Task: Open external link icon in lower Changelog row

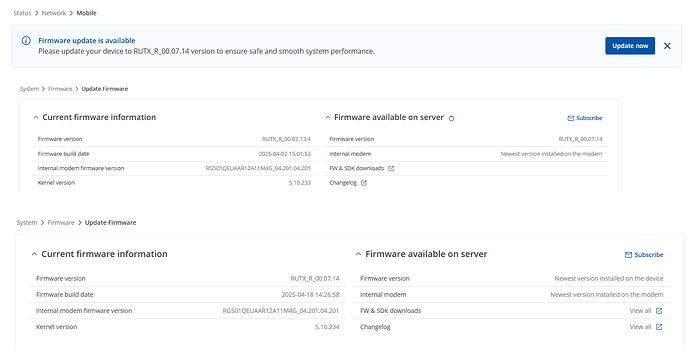Action: [659, 327]
